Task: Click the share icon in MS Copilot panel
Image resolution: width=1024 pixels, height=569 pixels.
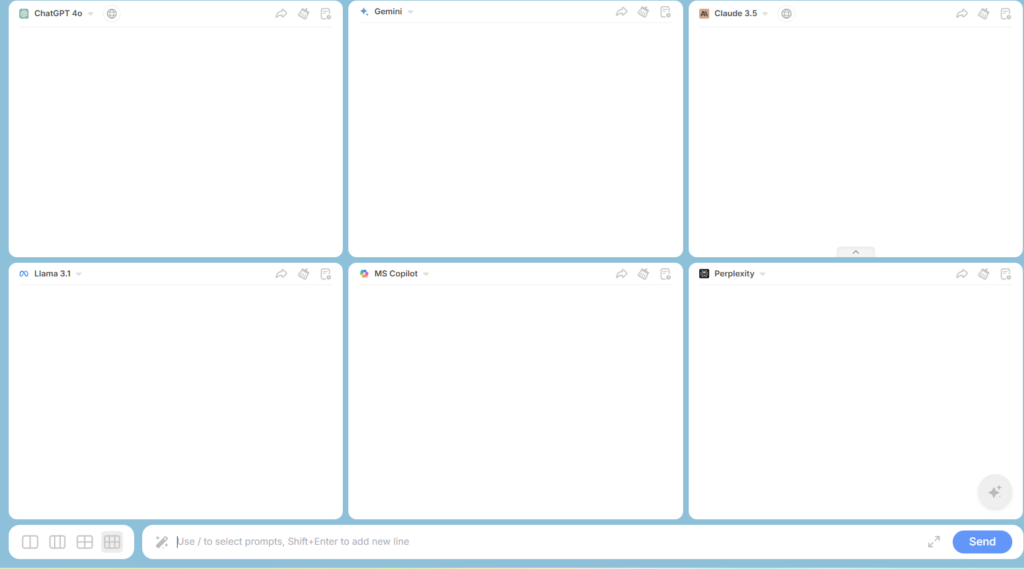Action: coord(621,274)
